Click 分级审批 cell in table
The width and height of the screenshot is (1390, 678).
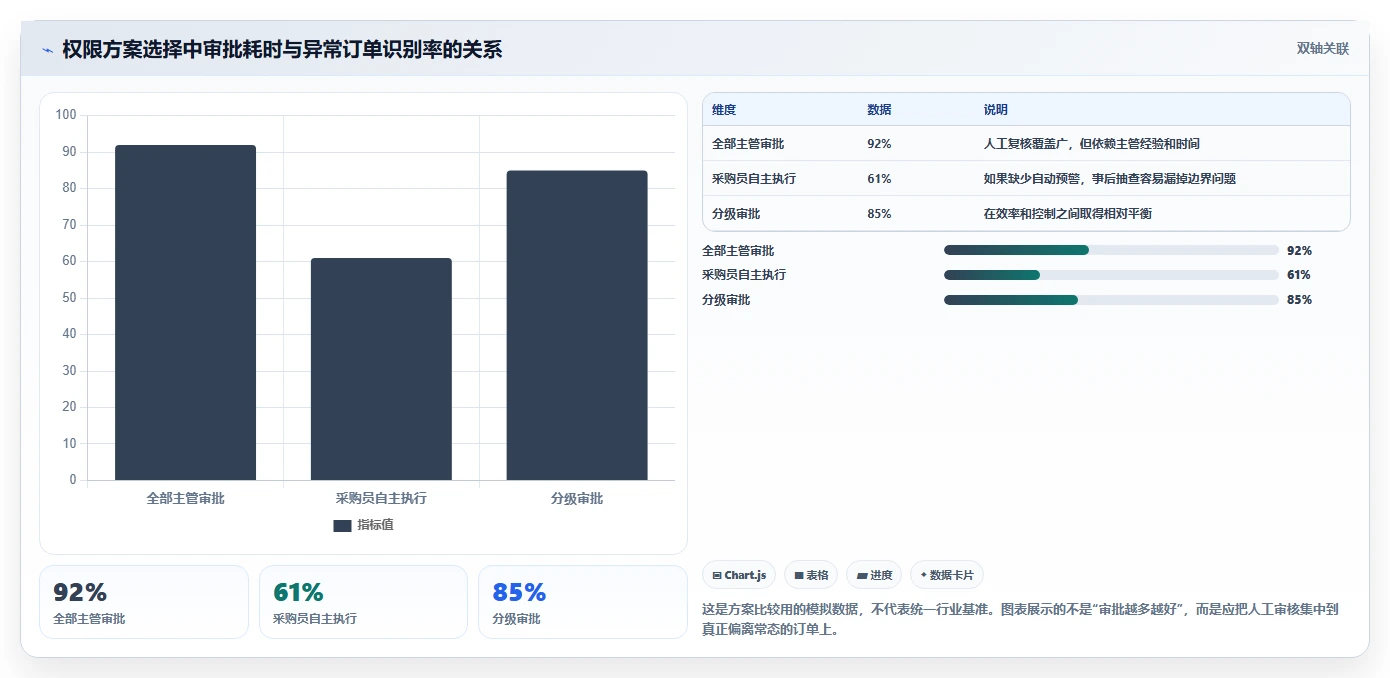click(736, 214)
